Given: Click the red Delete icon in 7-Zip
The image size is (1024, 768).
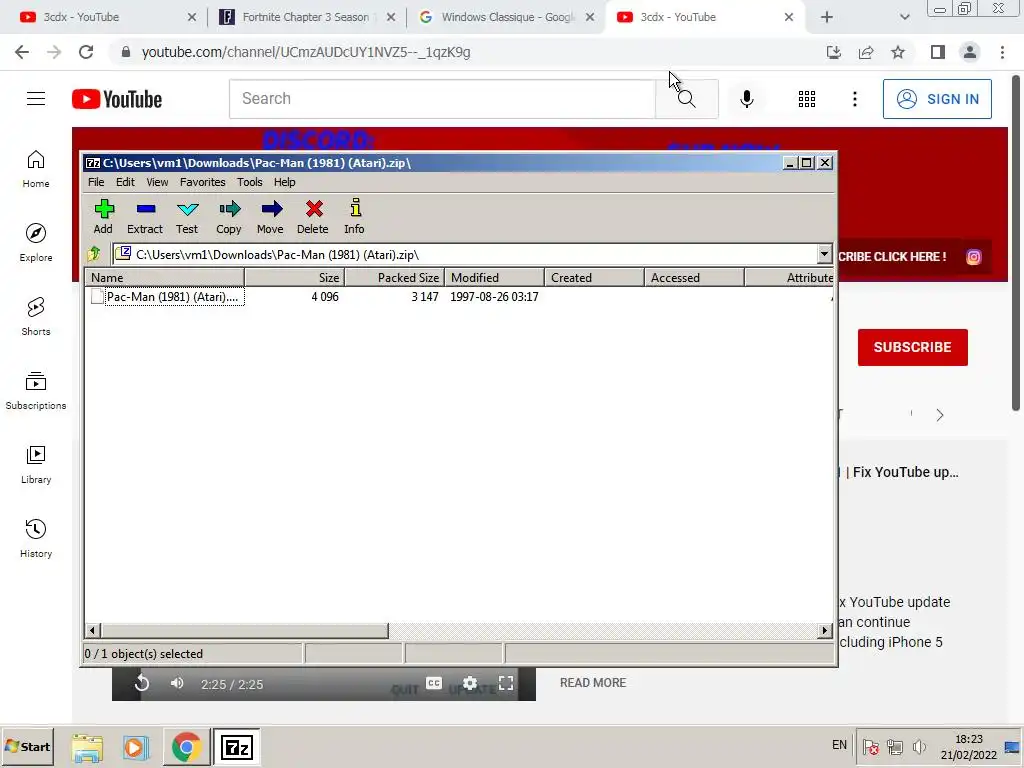Looking at the screenshot, I should (313, 216).
